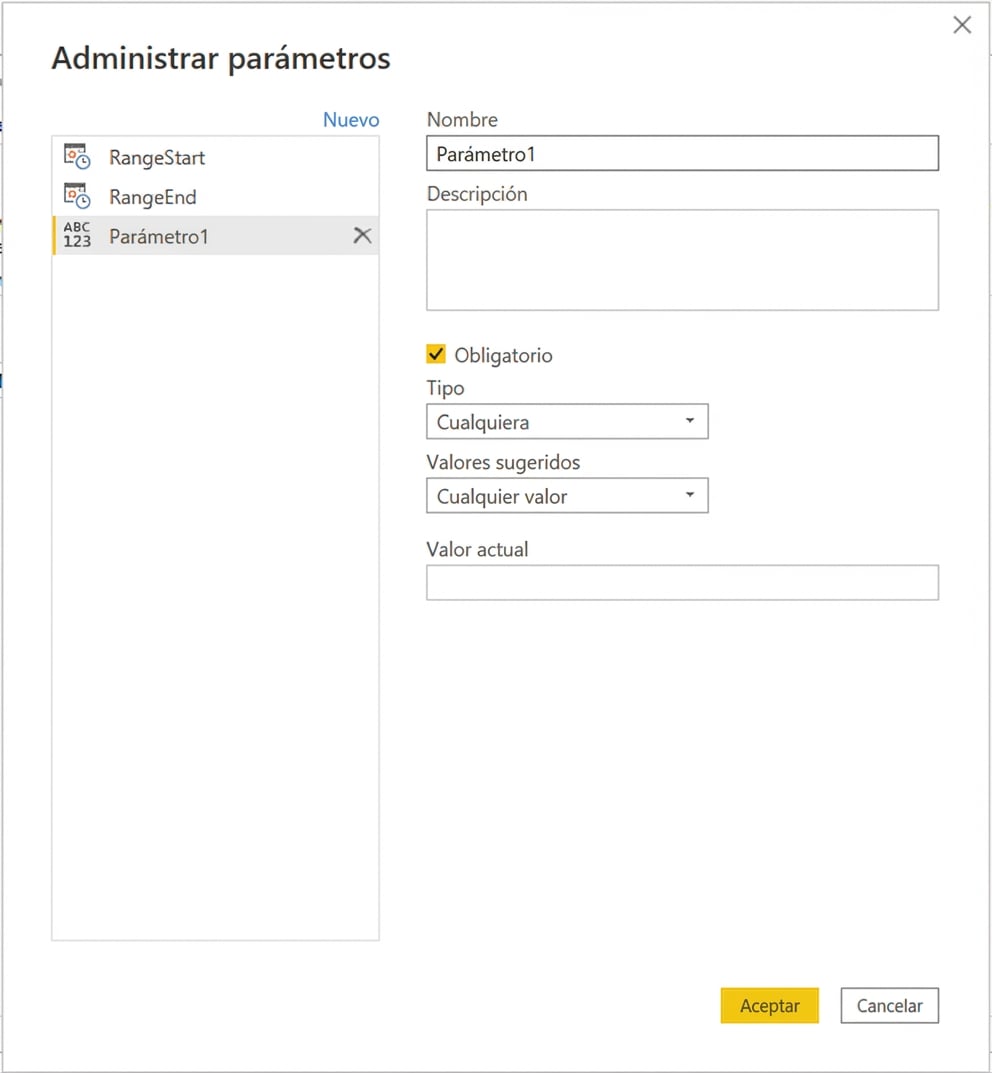Open the Tipo dropdown showing Cualquiera
The width and height of the screenshot is (992, 1073).
pyautogui.click(x=567, y=422)
